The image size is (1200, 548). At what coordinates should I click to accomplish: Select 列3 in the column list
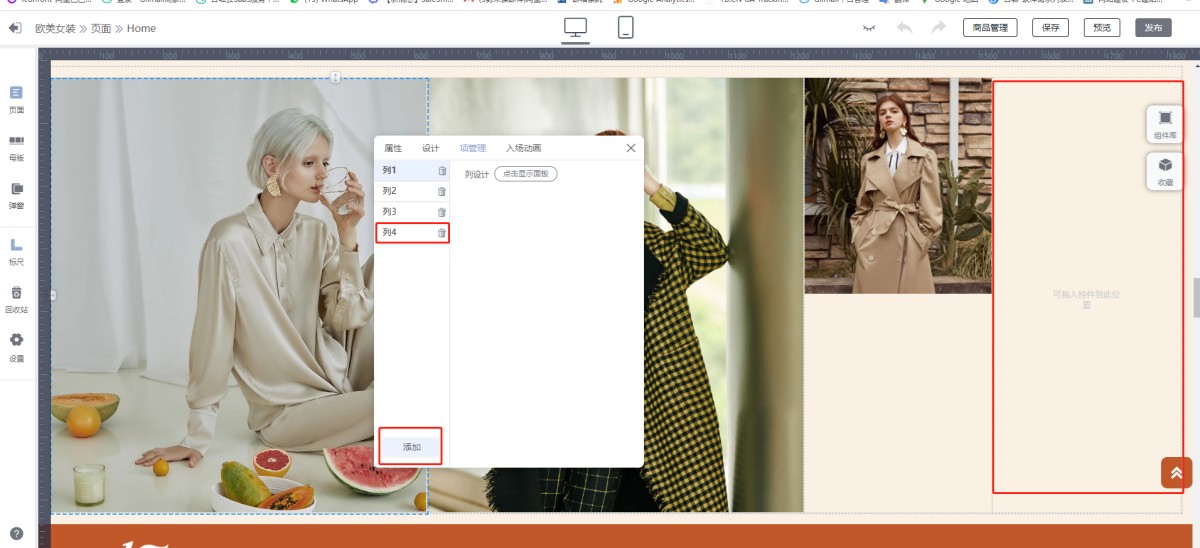(x=390, y=212)
